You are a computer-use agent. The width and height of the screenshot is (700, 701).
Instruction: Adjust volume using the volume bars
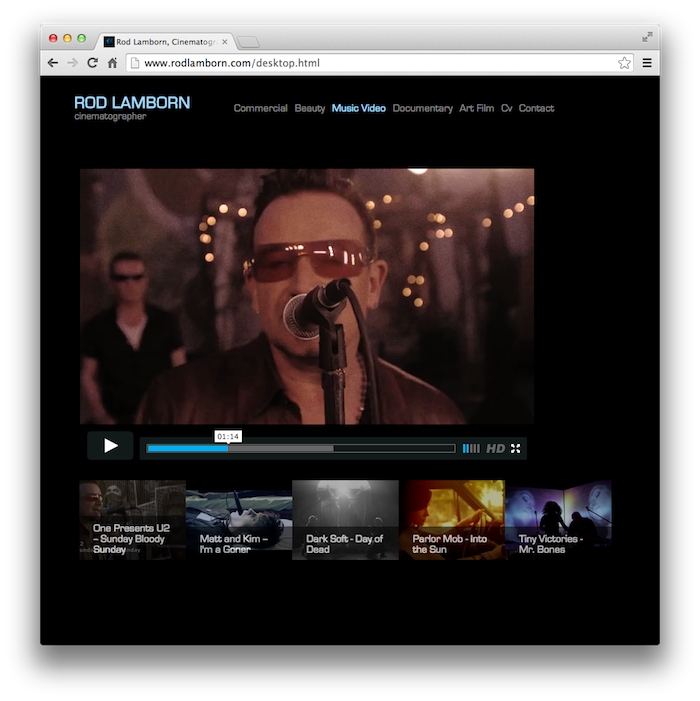point(471,449)
